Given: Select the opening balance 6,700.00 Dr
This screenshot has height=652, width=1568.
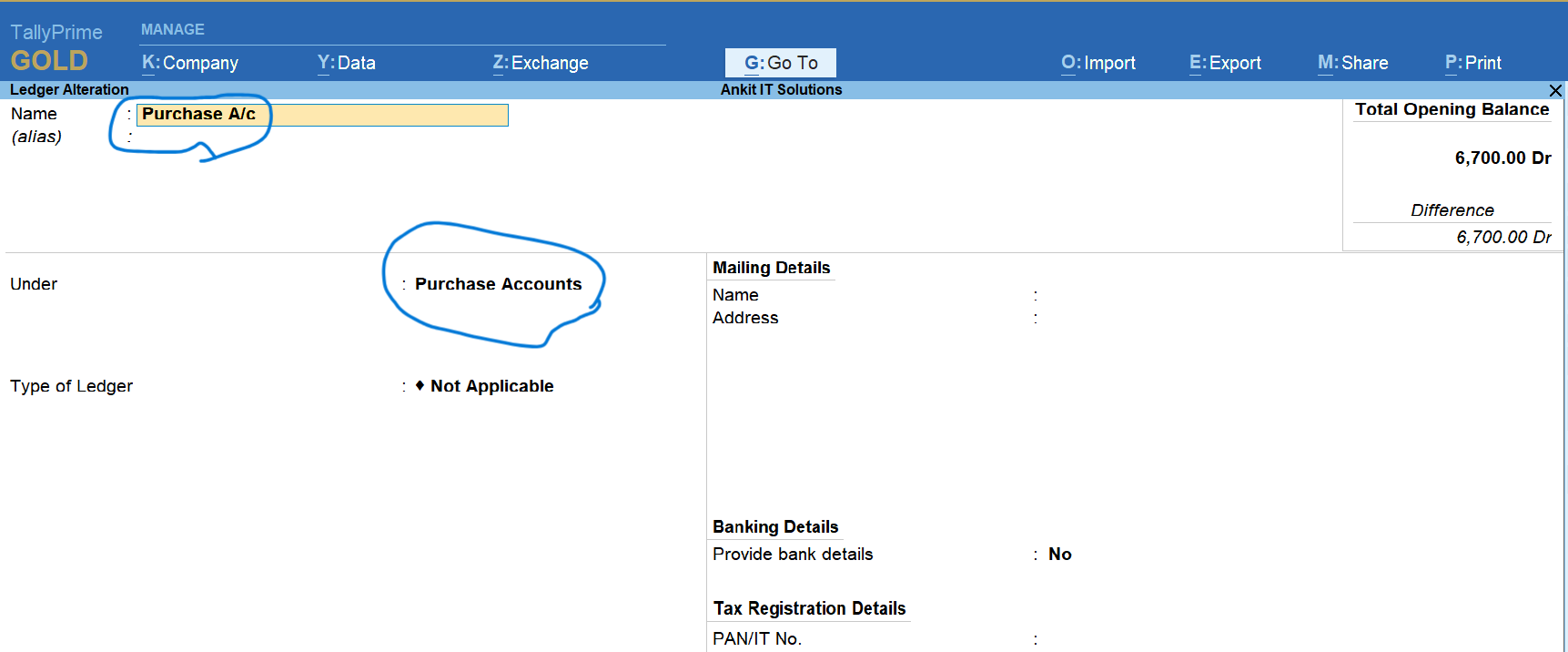Looking at the screenshot, I should click(x=1502, y=158).
